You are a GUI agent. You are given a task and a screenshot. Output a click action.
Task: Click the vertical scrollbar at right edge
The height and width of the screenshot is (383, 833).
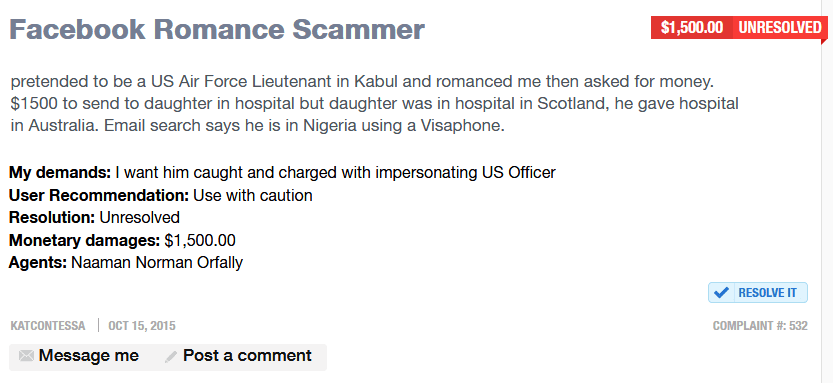pyautogui.click(x=827, y=191)
